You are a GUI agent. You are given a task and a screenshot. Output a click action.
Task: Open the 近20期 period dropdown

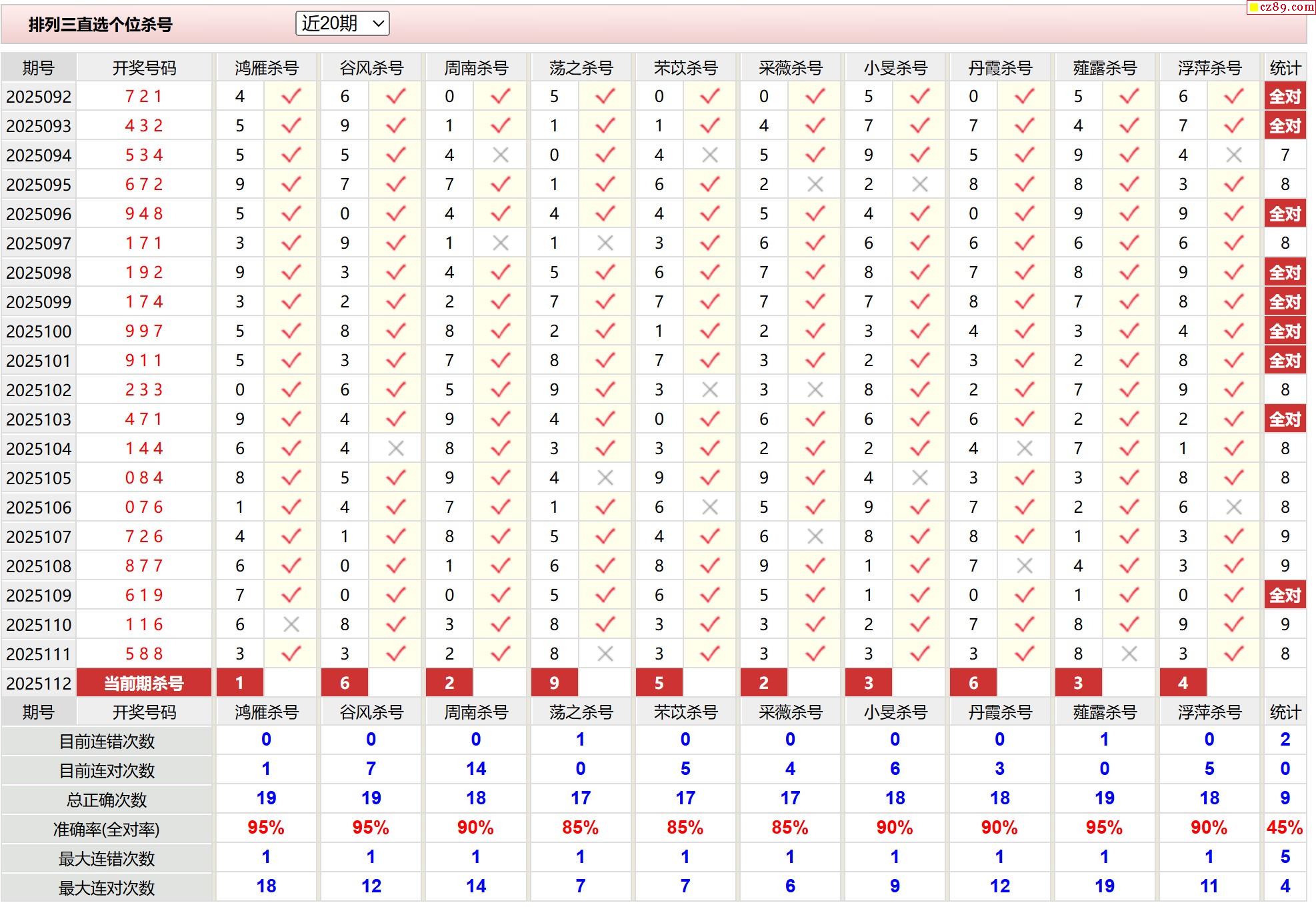click(x=342, y=24)
